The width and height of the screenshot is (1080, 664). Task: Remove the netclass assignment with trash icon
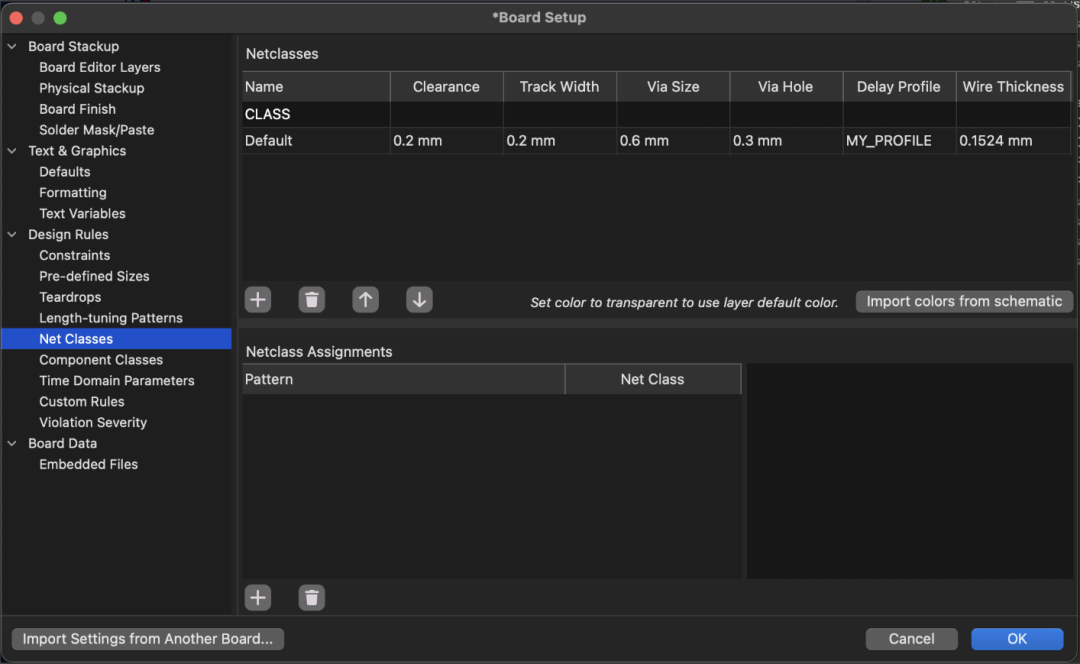pos(312,598)
